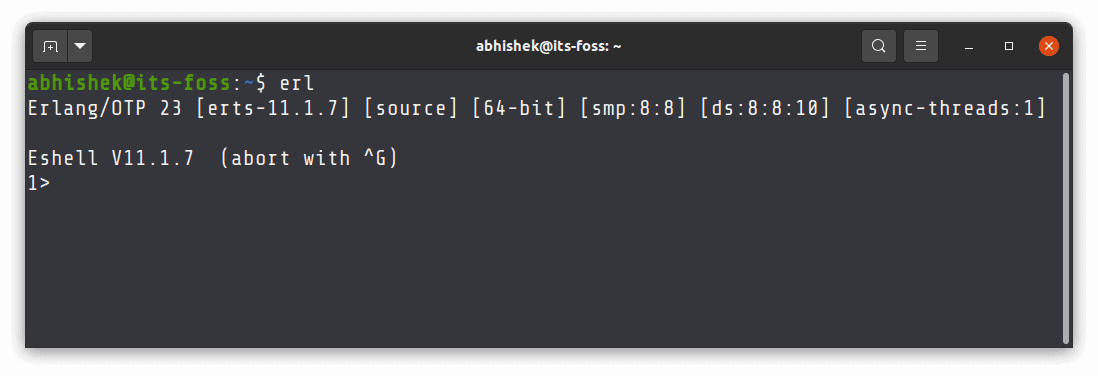This screenshot has height=376, width=1098.
Task: Click the [64-bit] text in the output
Action: (x=519, y=109)
